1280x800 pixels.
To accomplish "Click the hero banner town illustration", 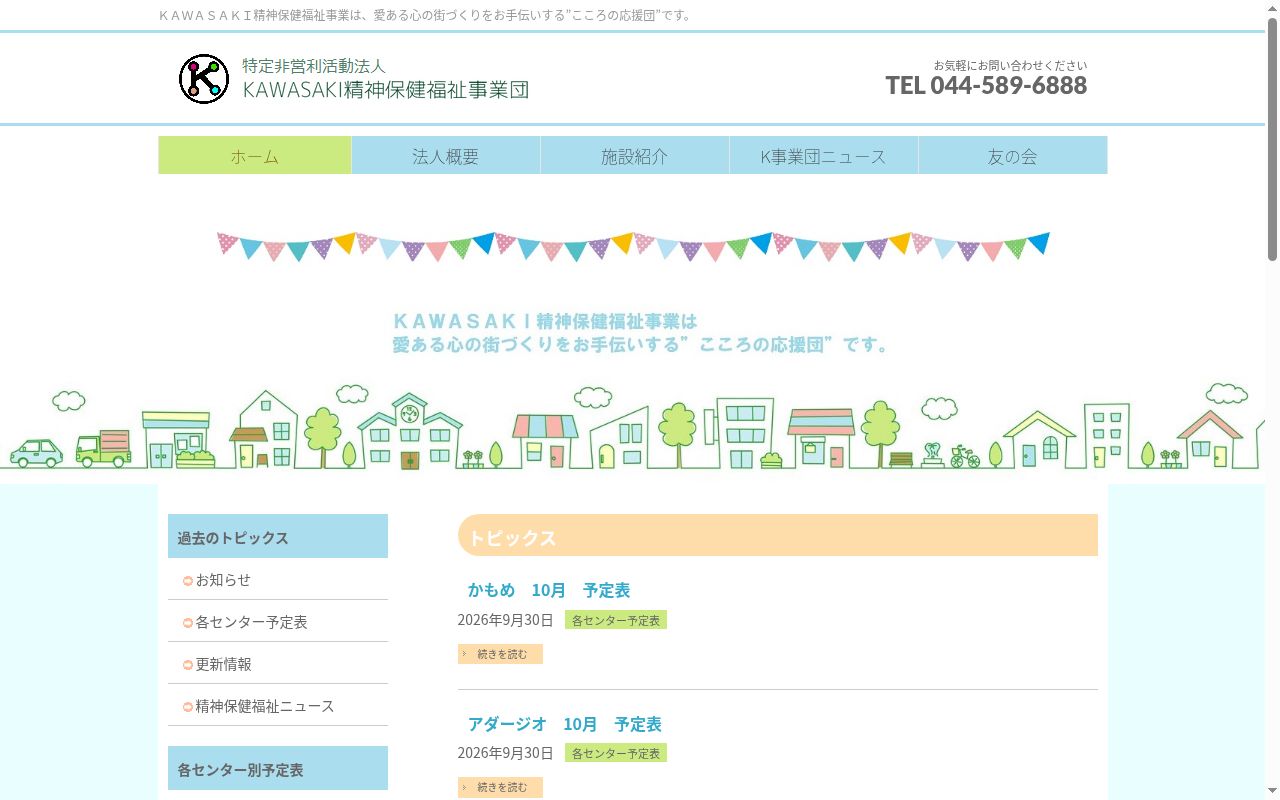I will tap(632, 426).
